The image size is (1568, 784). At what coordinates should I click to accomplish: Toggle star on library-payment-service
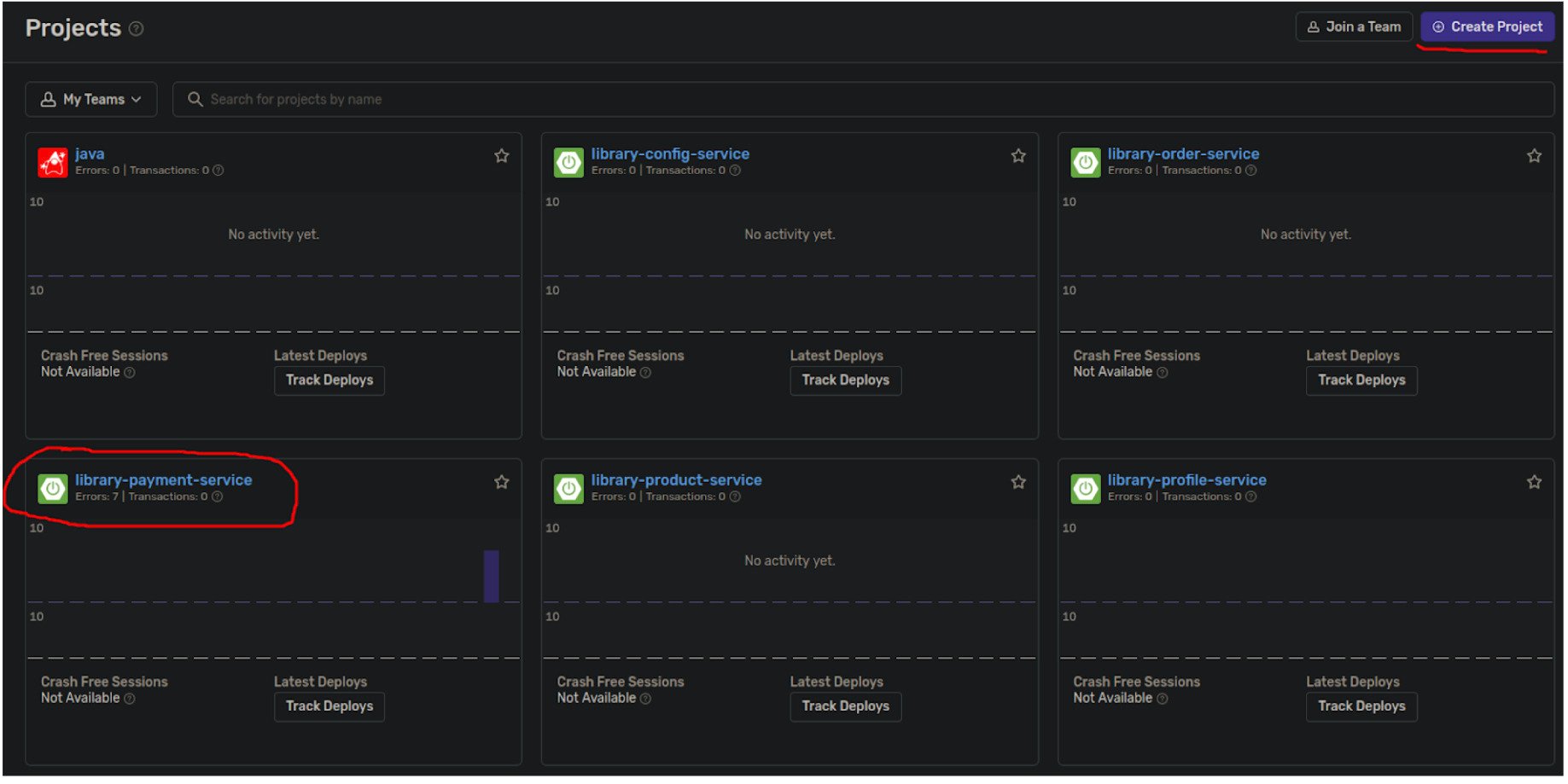[x=502, y=483]
